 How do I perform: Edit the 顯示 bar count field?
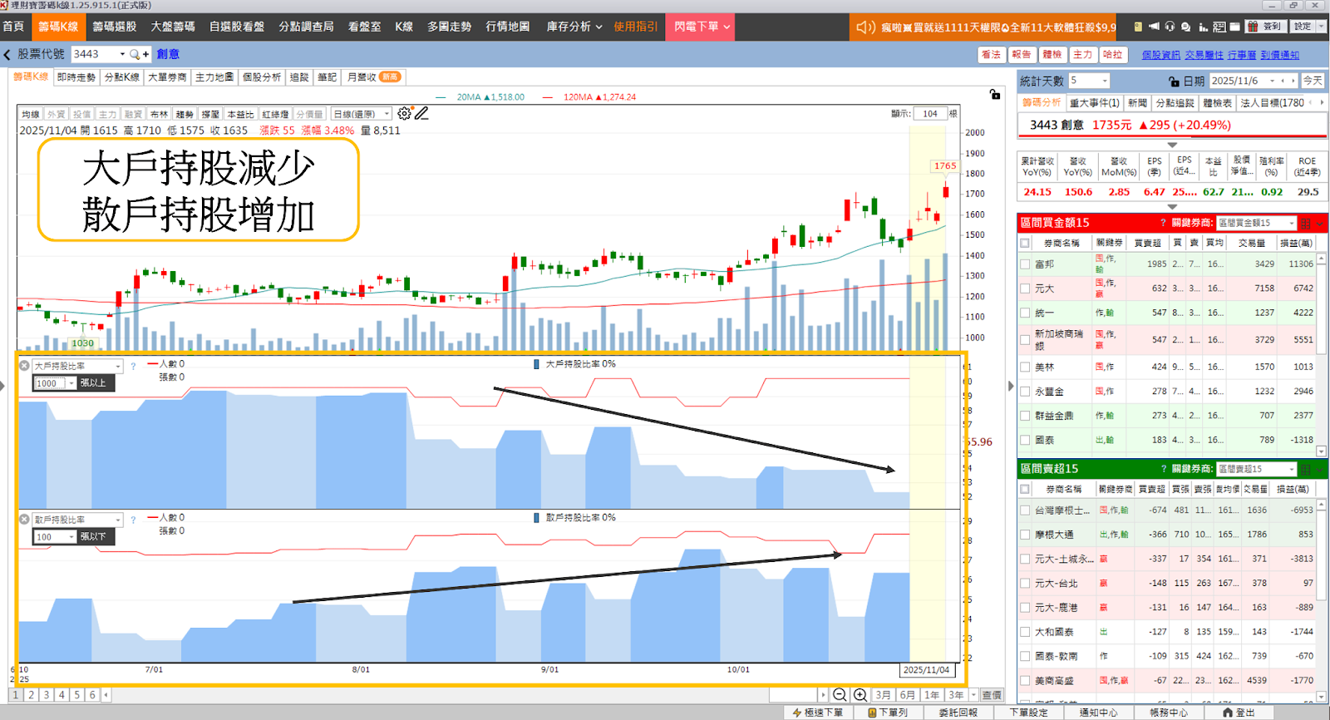coord(930,114)
